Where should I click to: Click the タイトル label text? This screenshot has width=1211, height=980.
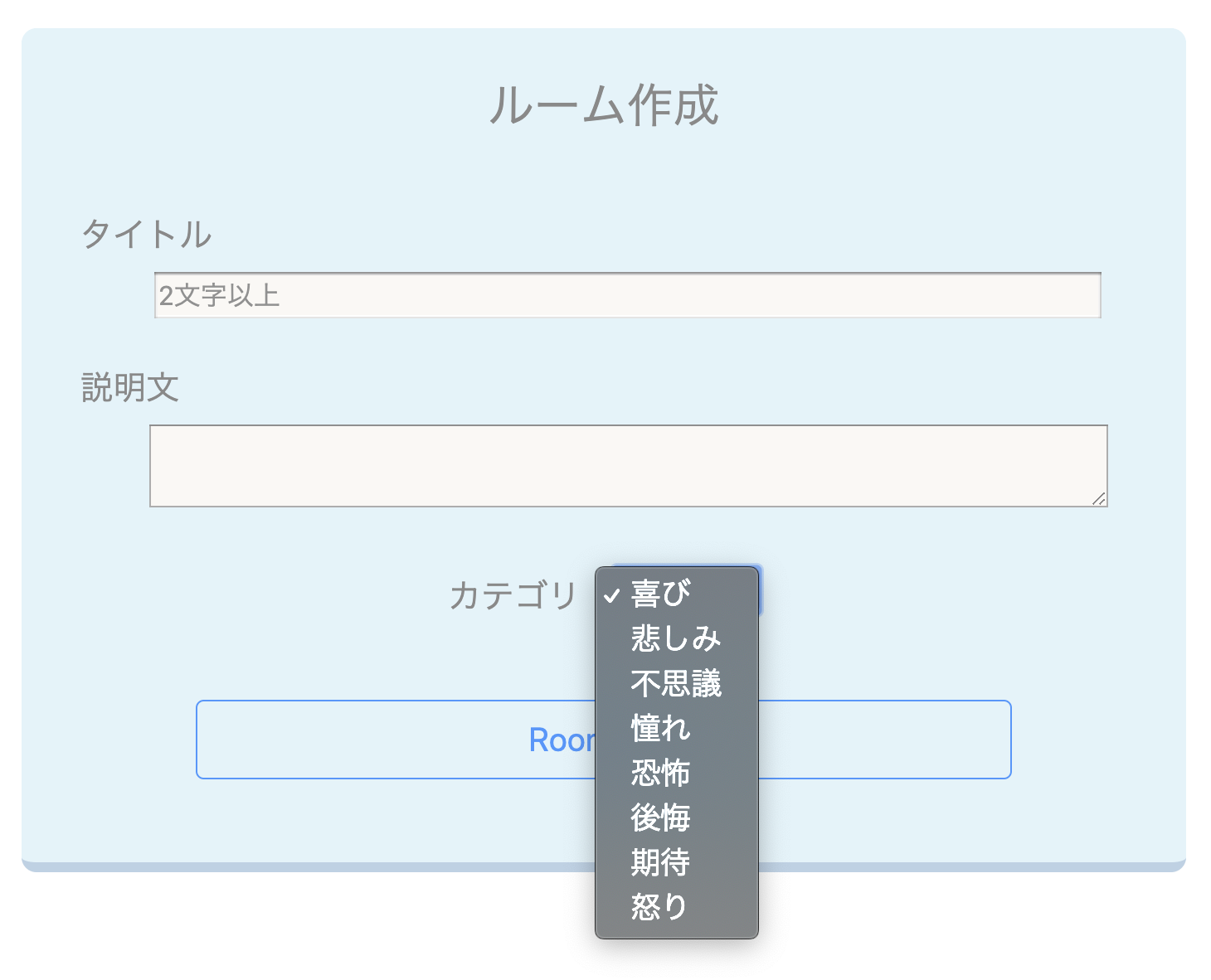click(147, 234)
